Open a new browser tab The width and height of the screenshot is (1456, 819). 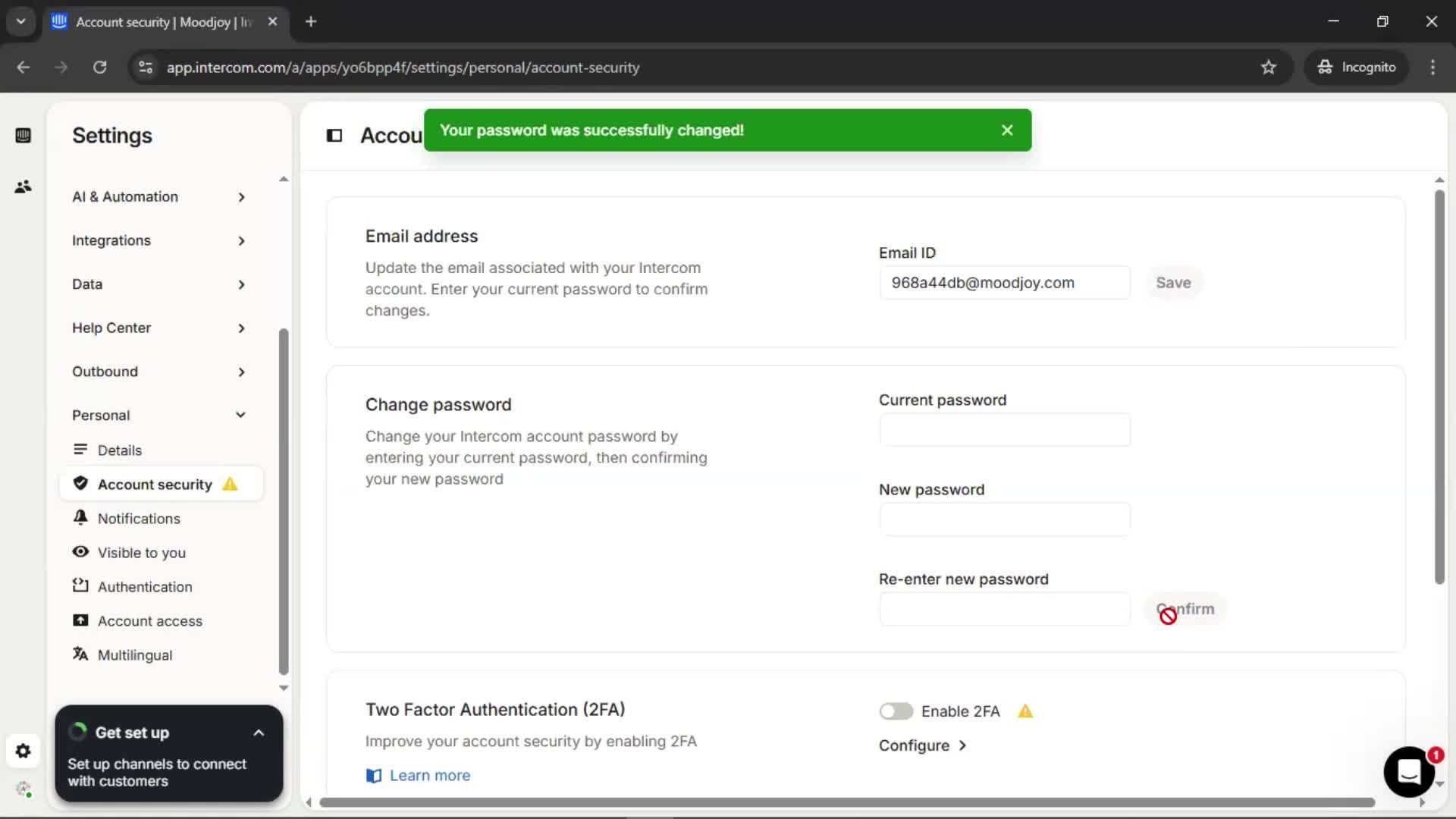(311, 22)
